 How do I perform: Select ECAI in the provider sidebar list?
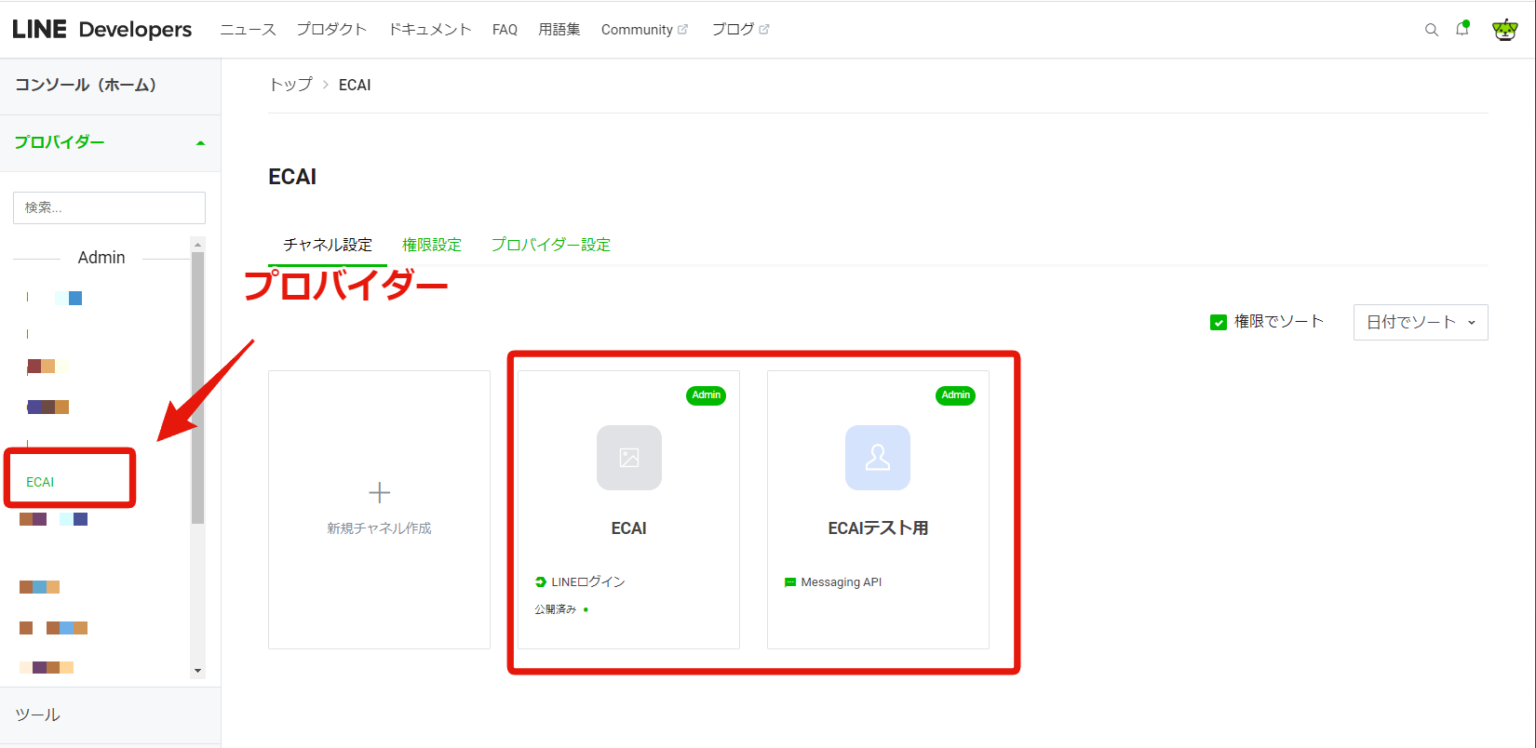tap(40, 481)
